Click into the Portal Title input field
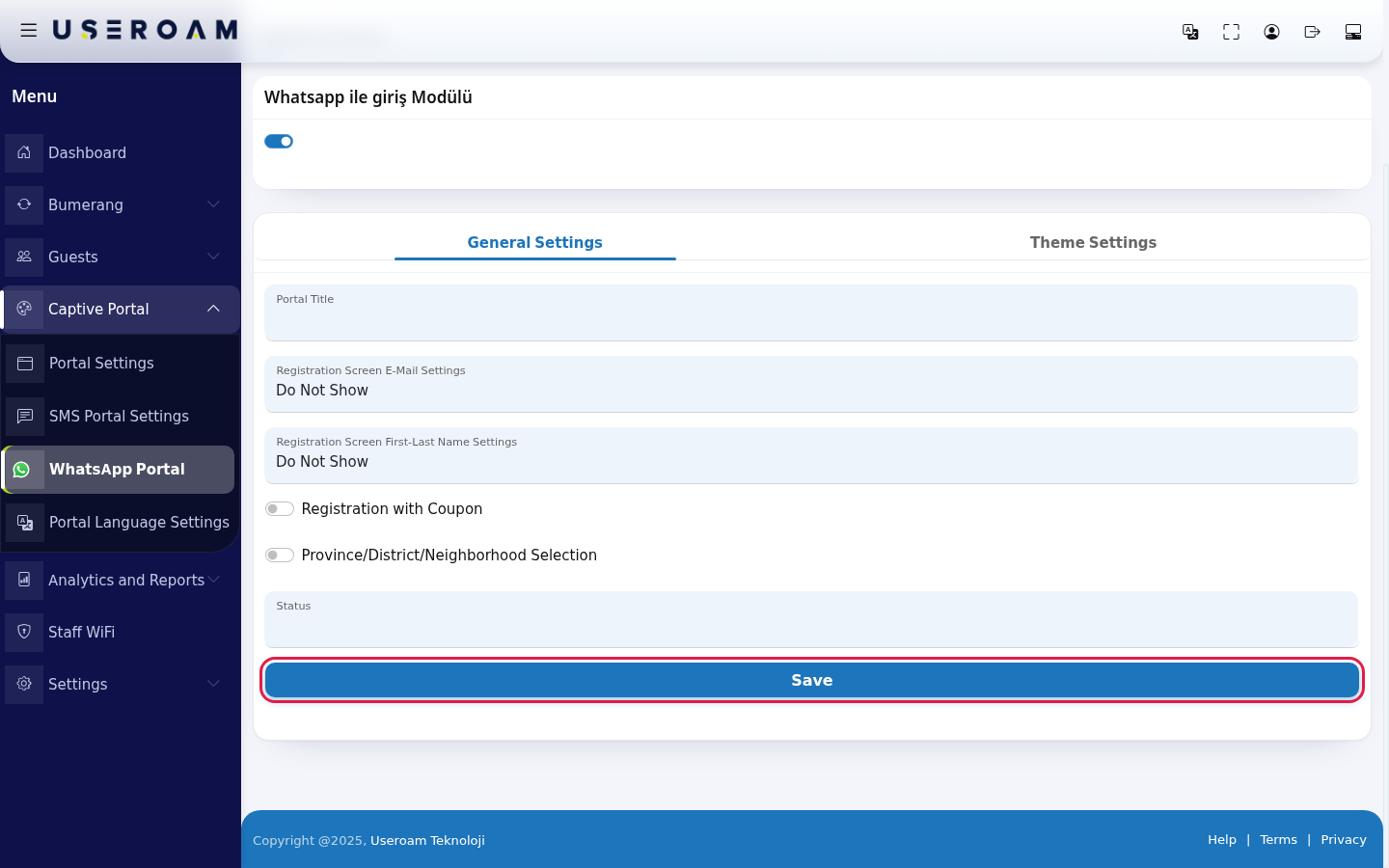This screenshot has width=1389, height=868. (x=811, y=312)
